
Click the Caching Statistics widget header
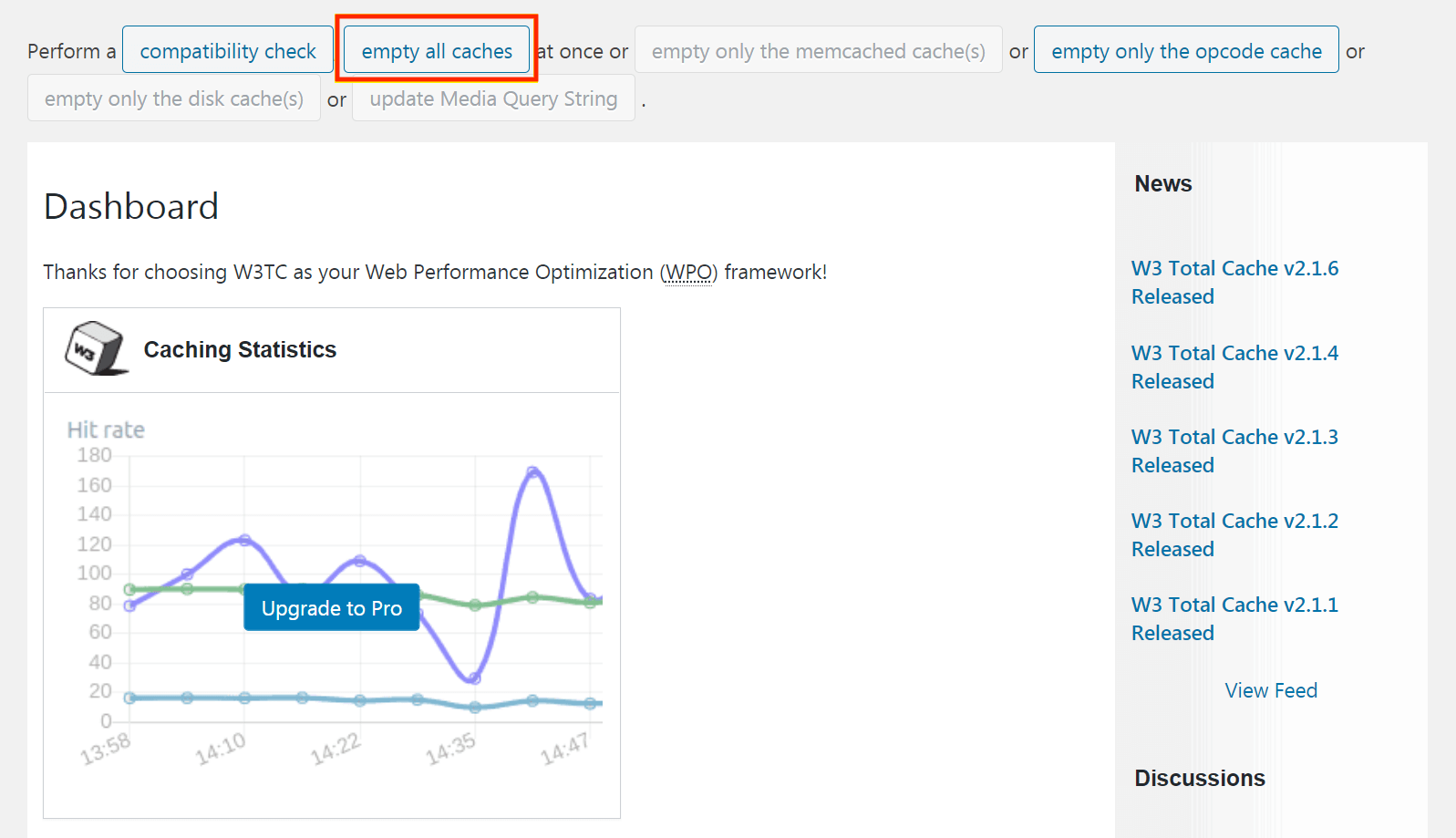pyautogui.click(x=240, y=350)
